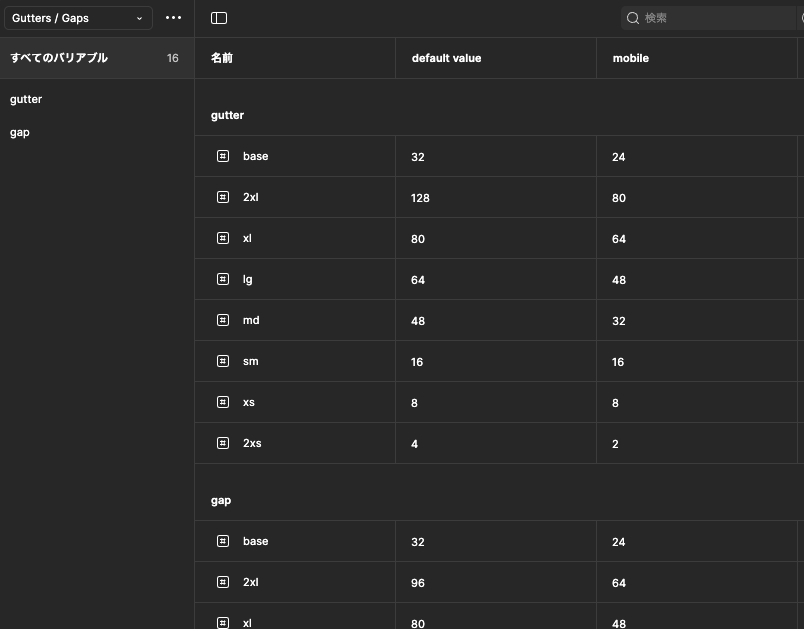Open the three-dot more options menu
Image resolution: width=804 pixels, height=629 pixels.
click(173, 18)
